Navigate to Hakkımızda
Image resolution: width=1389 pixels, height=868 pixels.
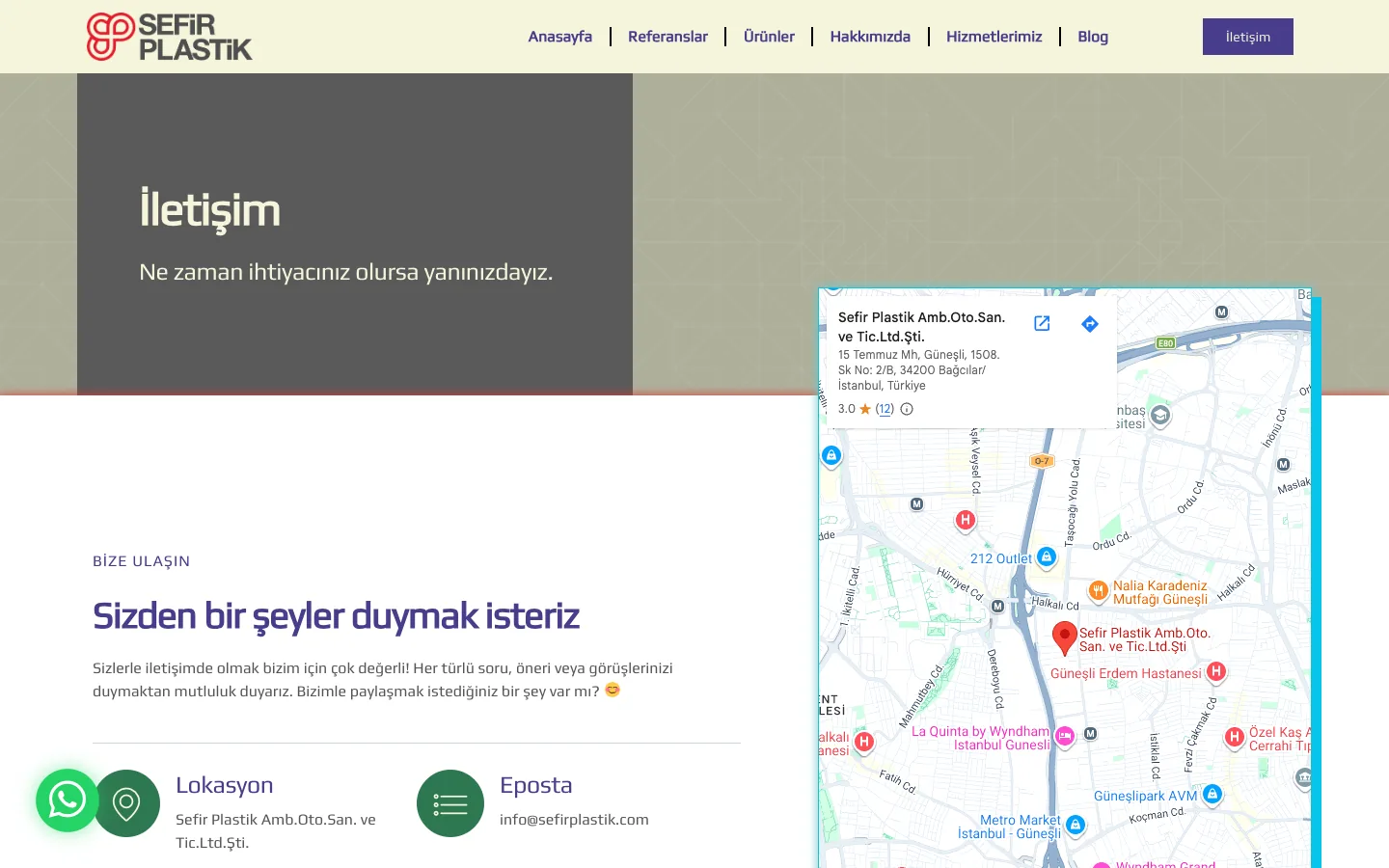click(x=870, y=37)
